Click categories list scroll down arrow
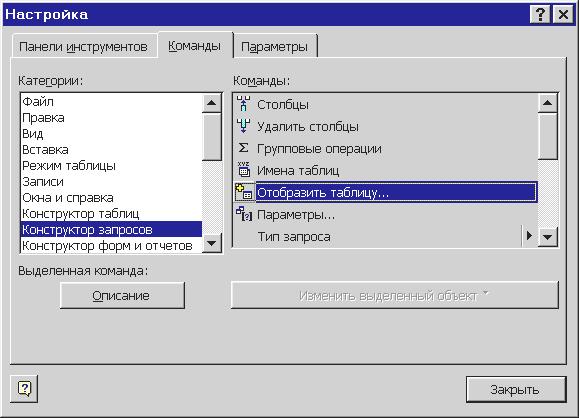 (212, 243)
